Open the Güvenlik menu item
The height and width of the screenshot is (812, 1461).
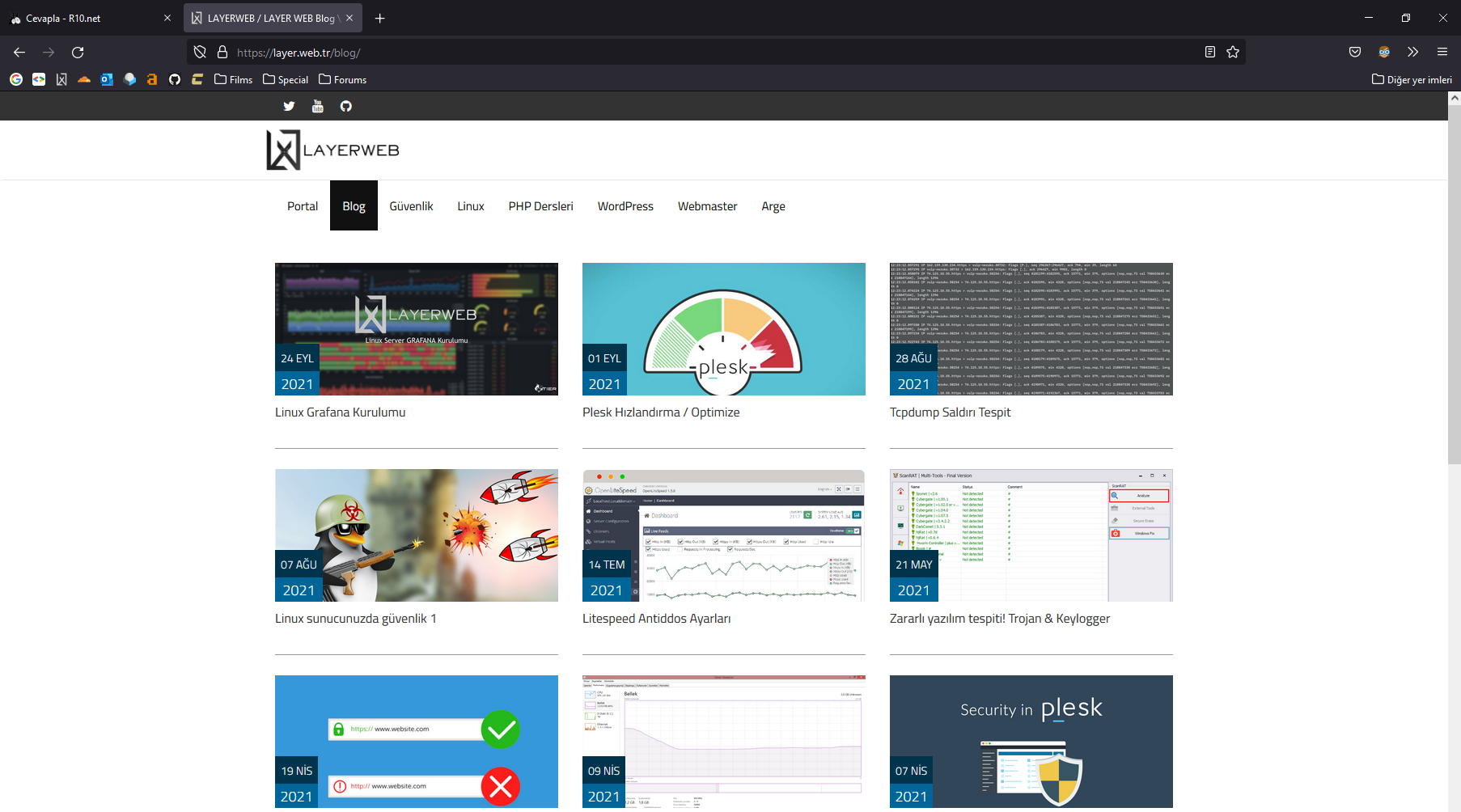(411, 206)
